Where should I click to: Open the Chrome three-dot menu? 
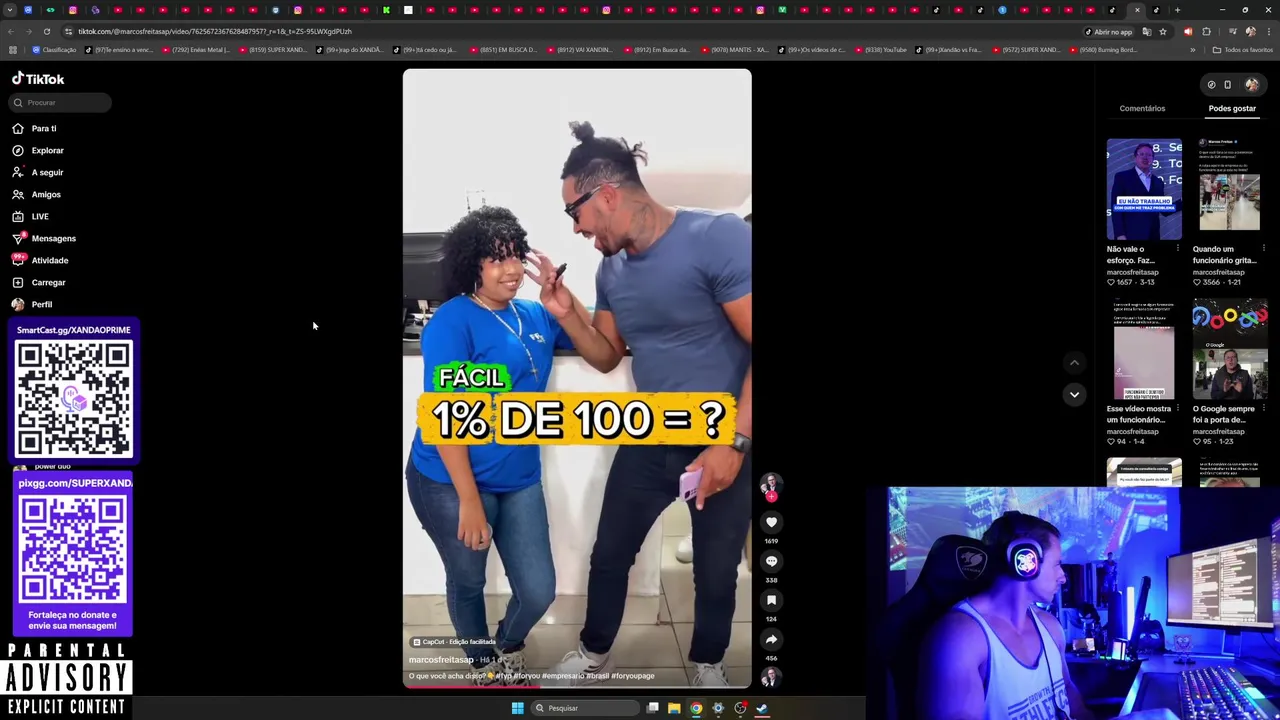click(x=1268, y=31)
